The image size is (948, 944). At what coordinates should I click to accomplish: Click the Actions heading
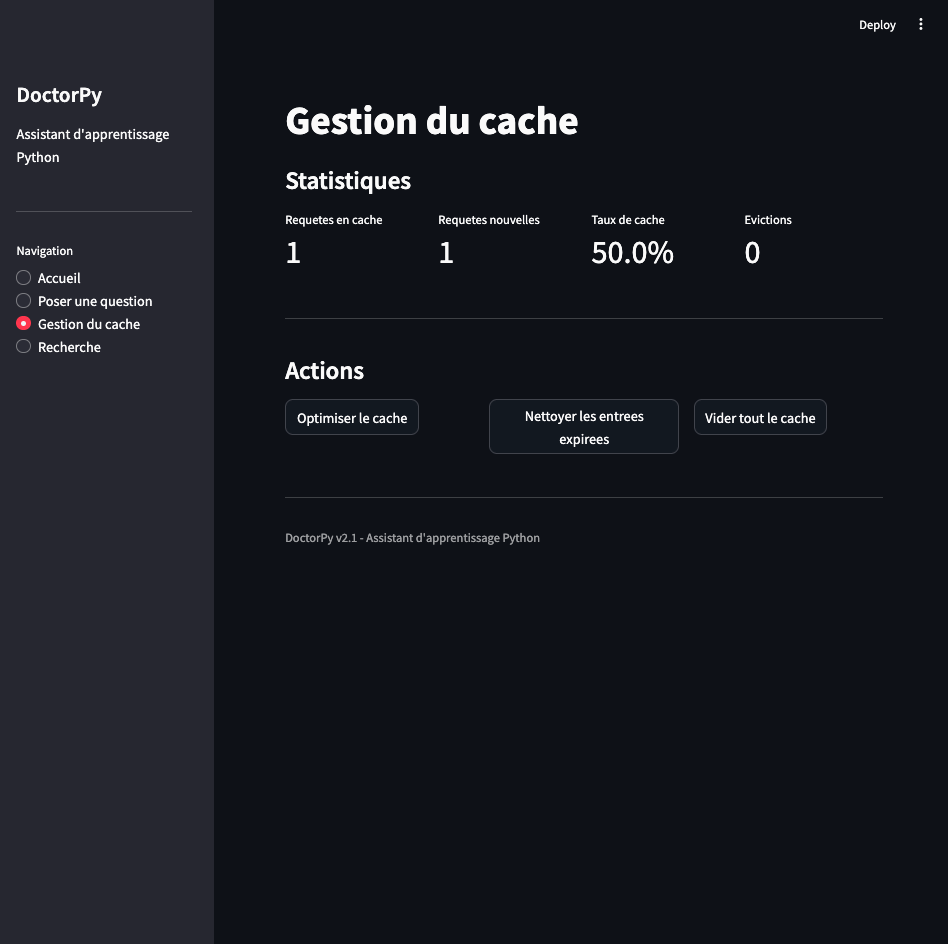coord(325,371)
